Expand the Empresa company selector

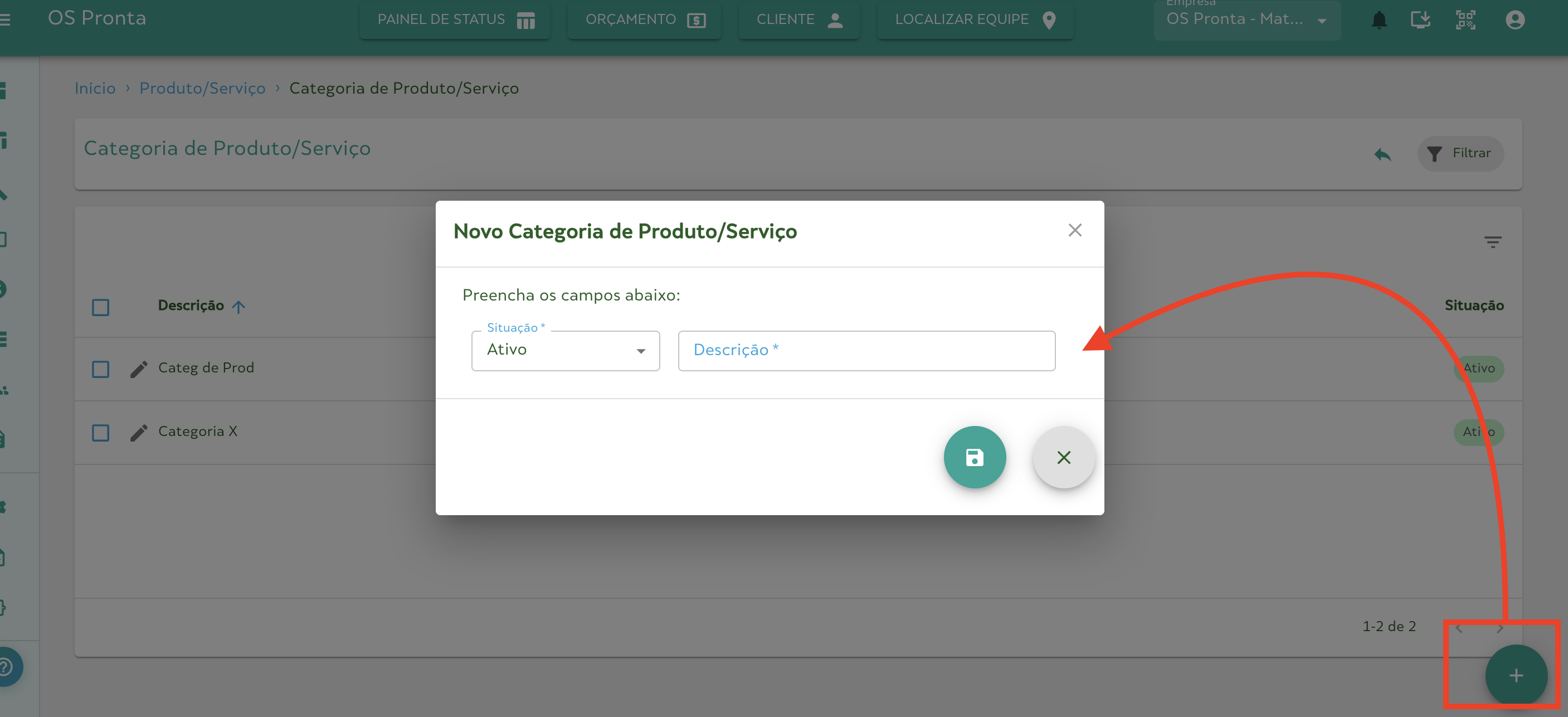coord(1246,20)
